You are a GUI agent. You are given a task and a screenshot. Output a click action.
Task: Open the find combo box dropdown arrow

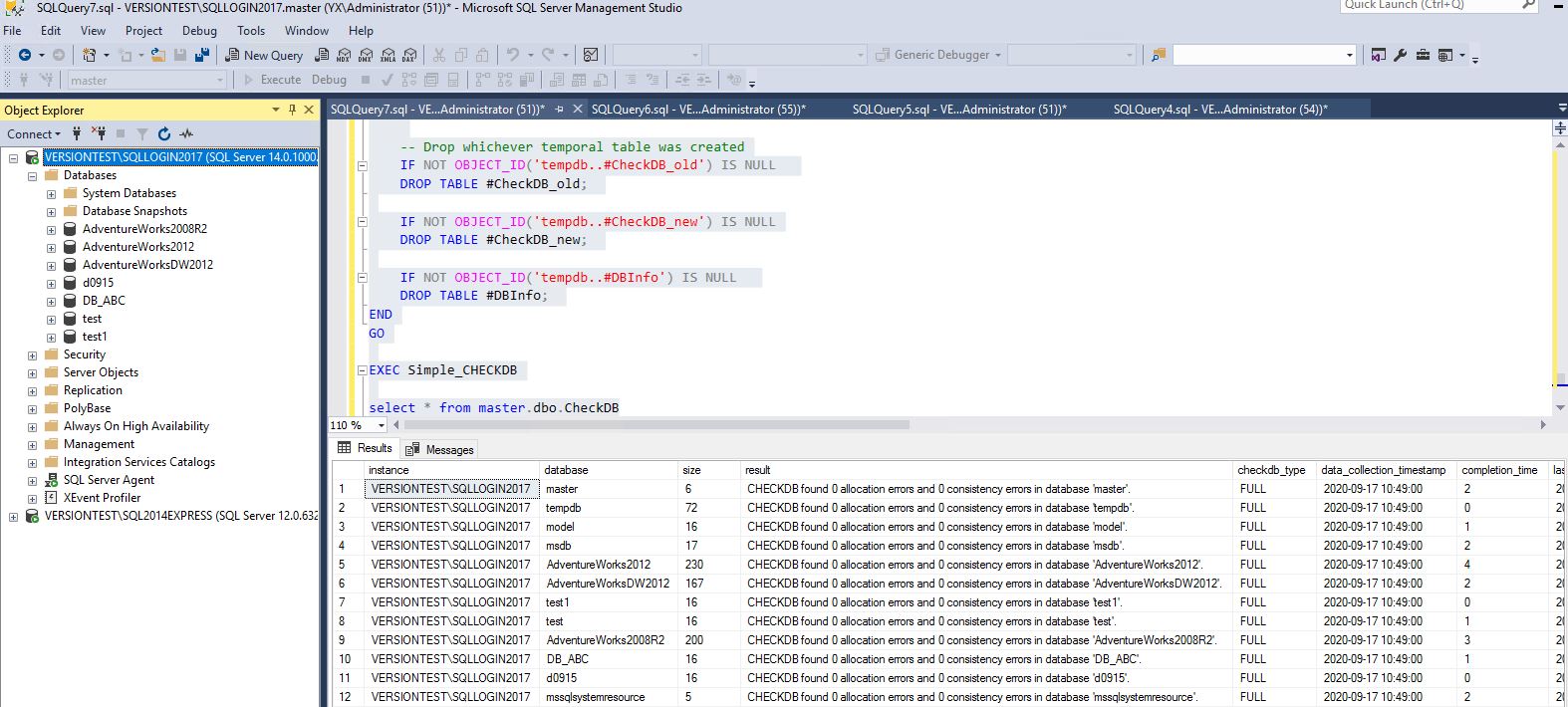tap(1350, 55)
